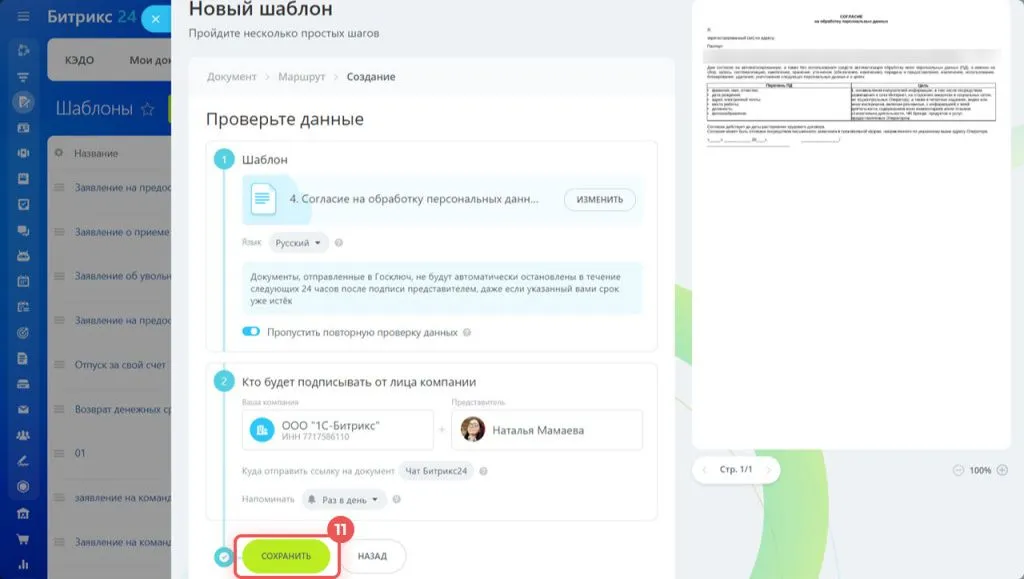Zoom out the document preview with minus icon
This screenshot has height=579, width=1024.
point(958,470)
